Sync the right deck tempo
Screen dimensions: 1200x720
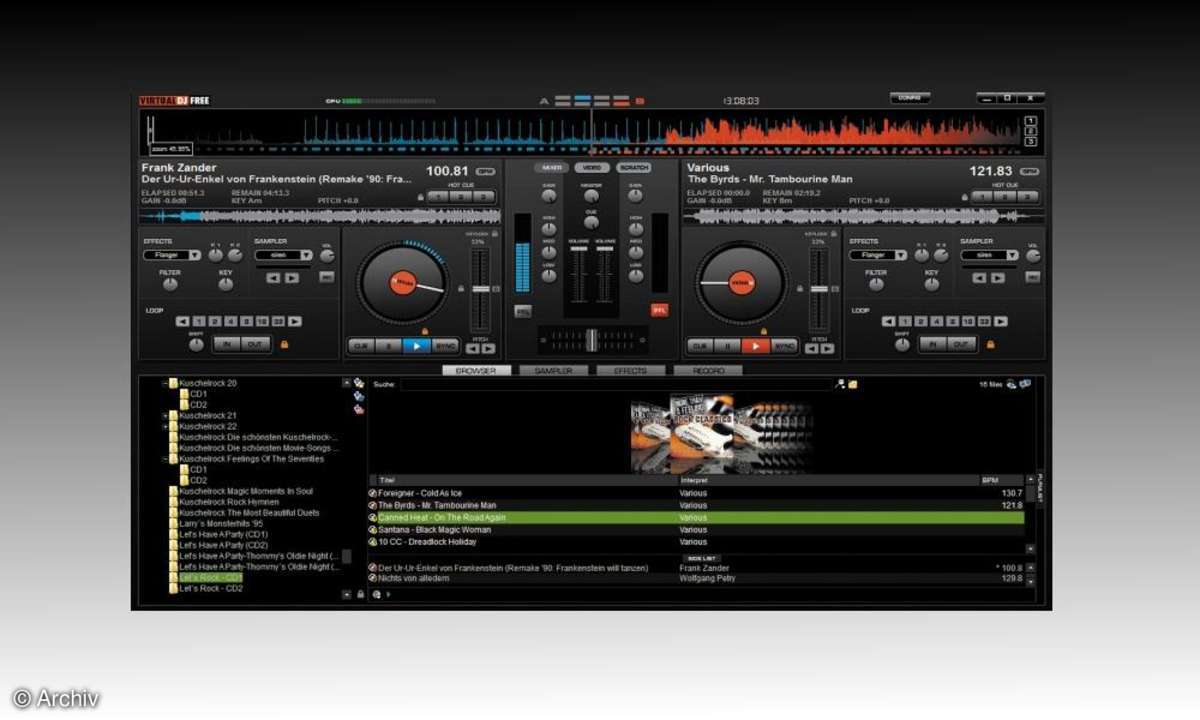(x=785, y=346)
